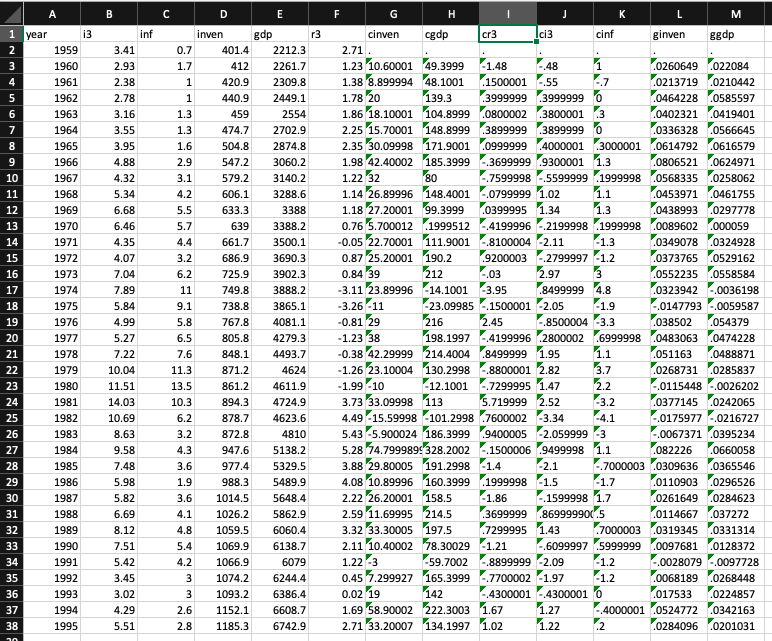
Task: Select the cell containing year 1959
Action: (x=52, y=50)
